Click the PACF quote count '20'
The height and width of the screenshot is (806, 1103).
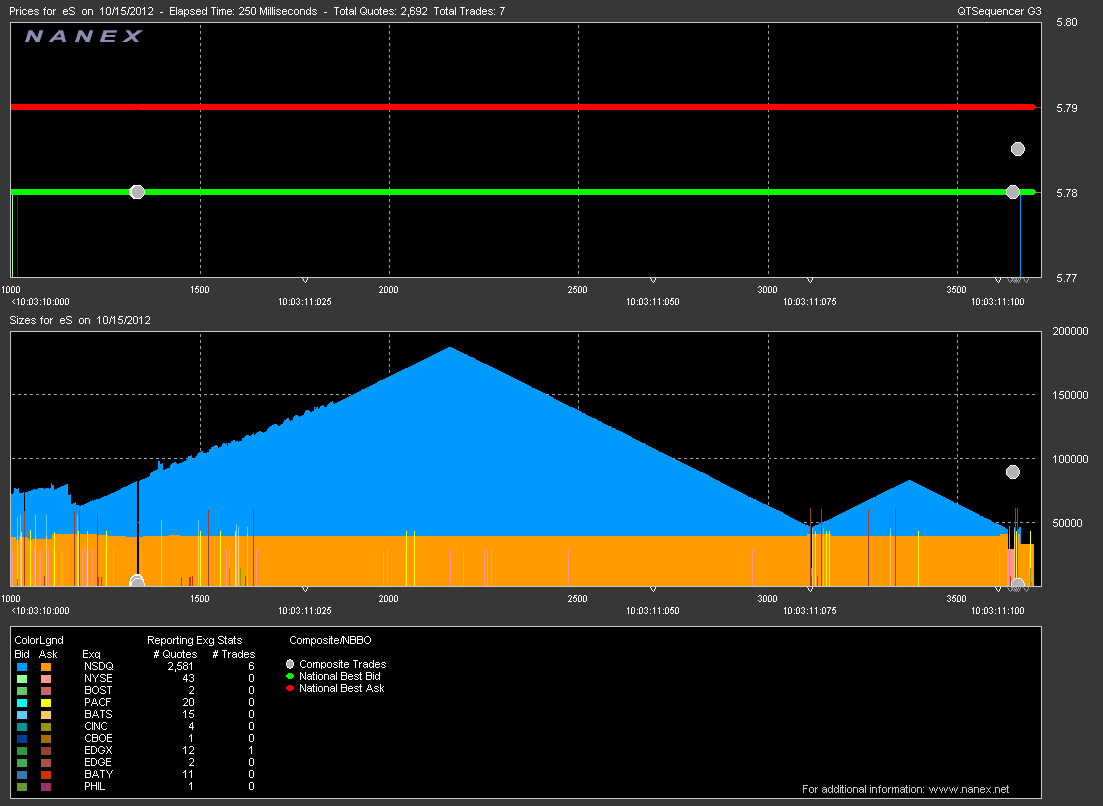click(188, 703)
